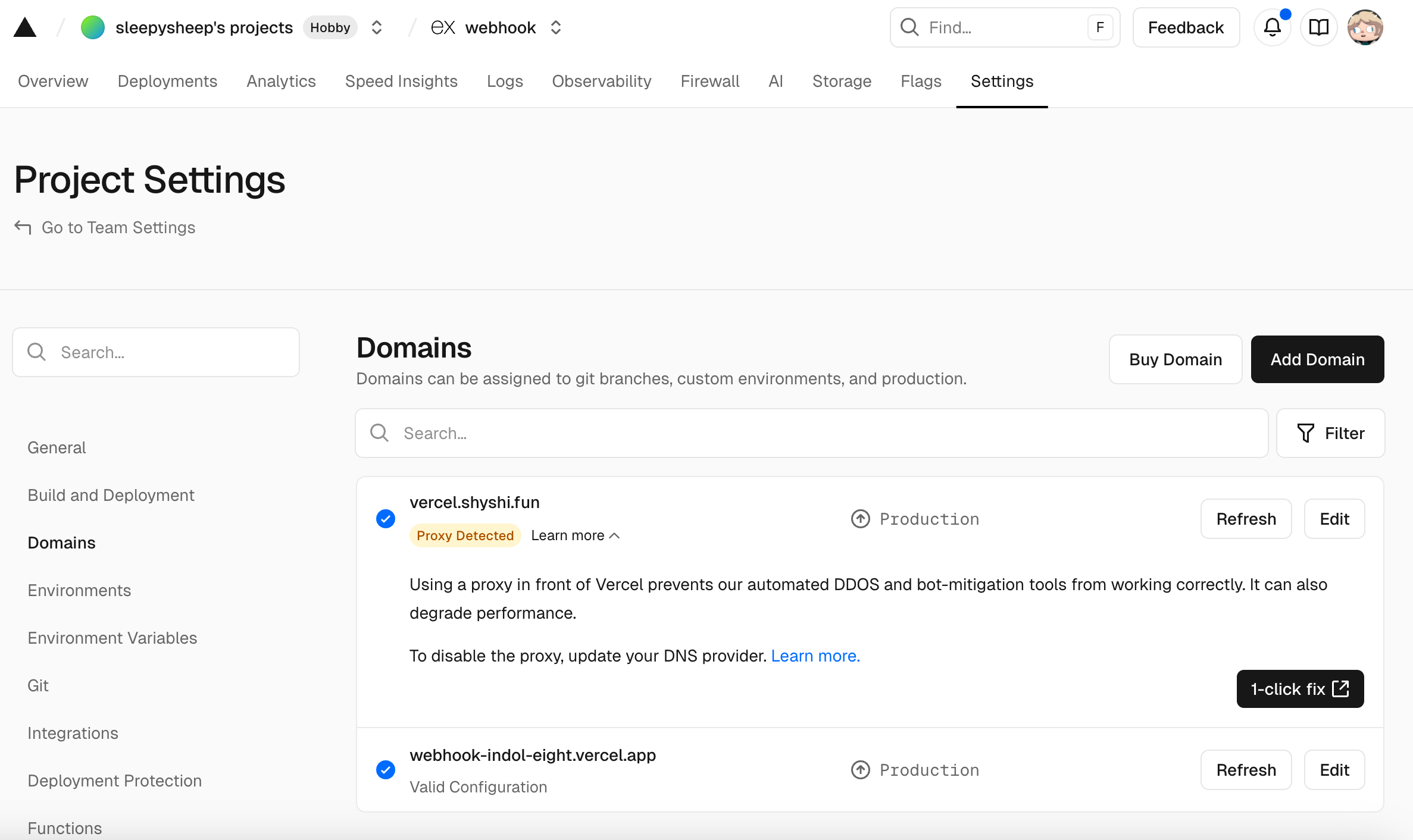Collapse the Proxy Detected Learn more section
This screenshot has height=840, width=1413.
pyautogui.click(x=575, y=535)
